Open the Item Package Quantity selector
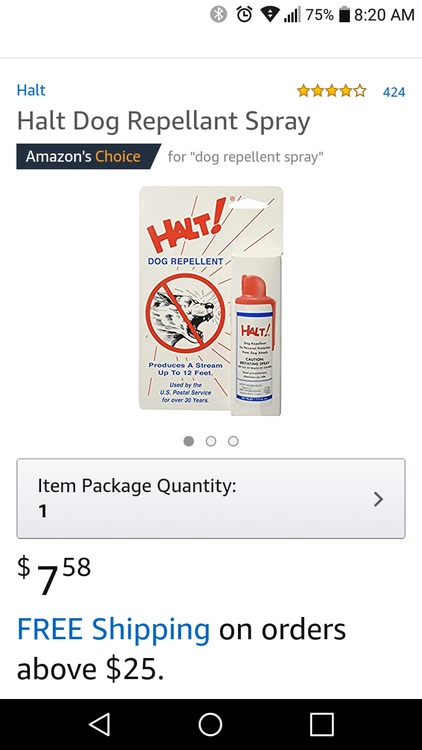This screenshot has height=750, width=422. [211, 498]
